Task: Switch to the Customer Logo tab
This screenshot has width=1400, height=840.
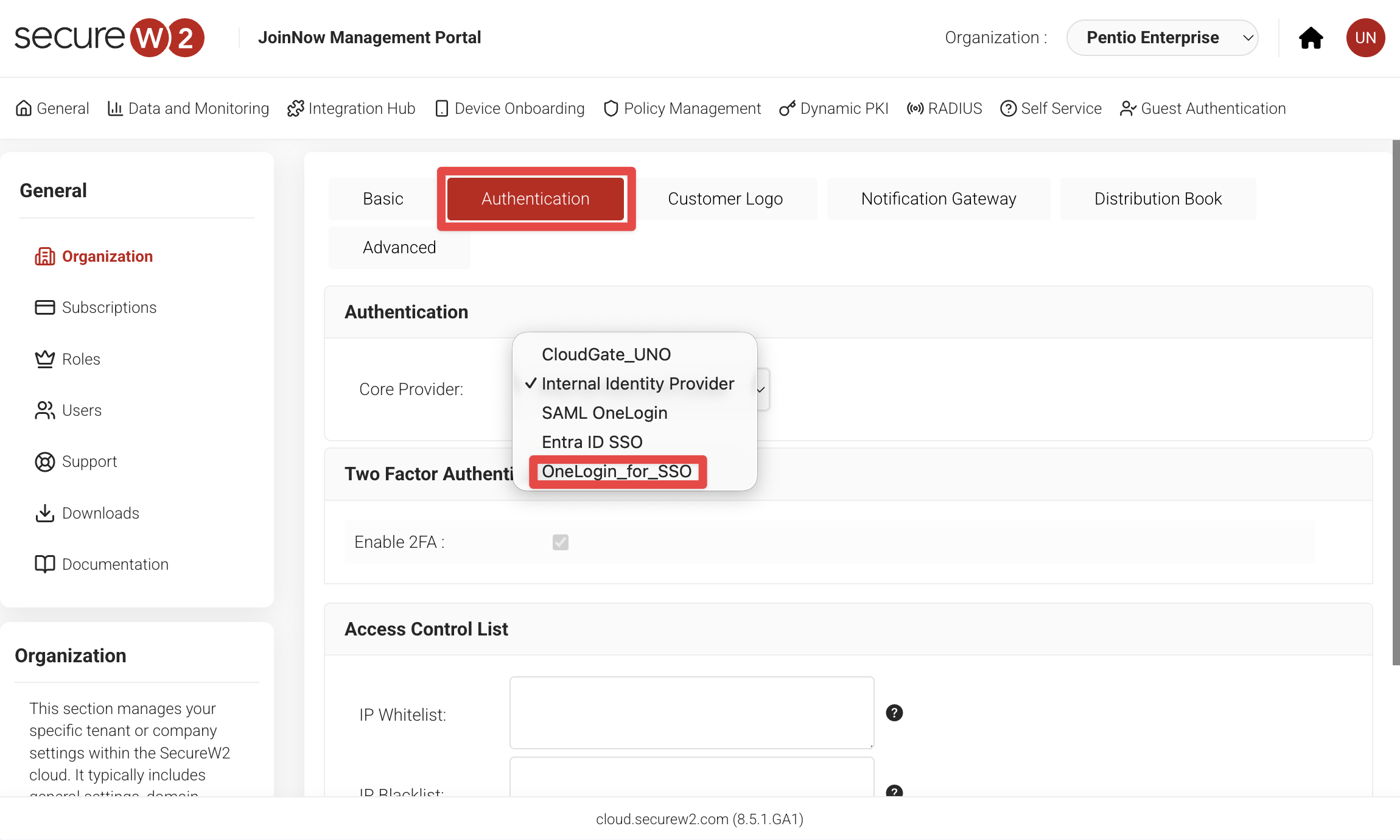Action: click(725, 198)
